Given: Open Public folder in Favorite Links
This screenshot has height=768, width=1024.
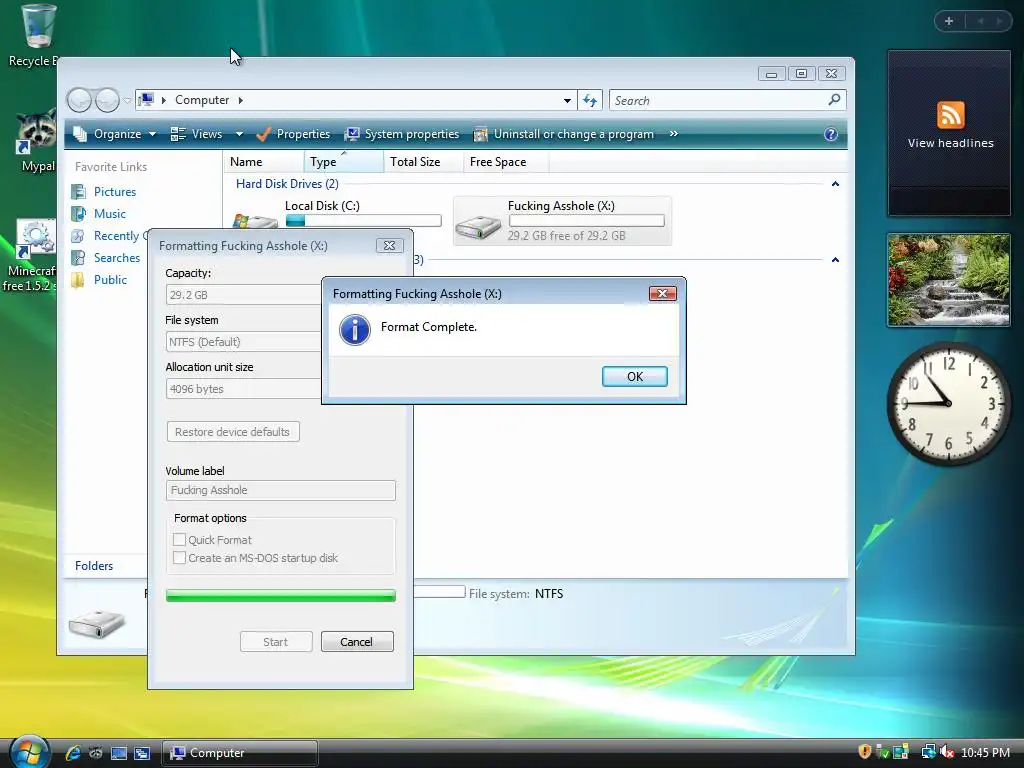Looking at the screenshot, I should pyautogui.click(x=99, y=280).
